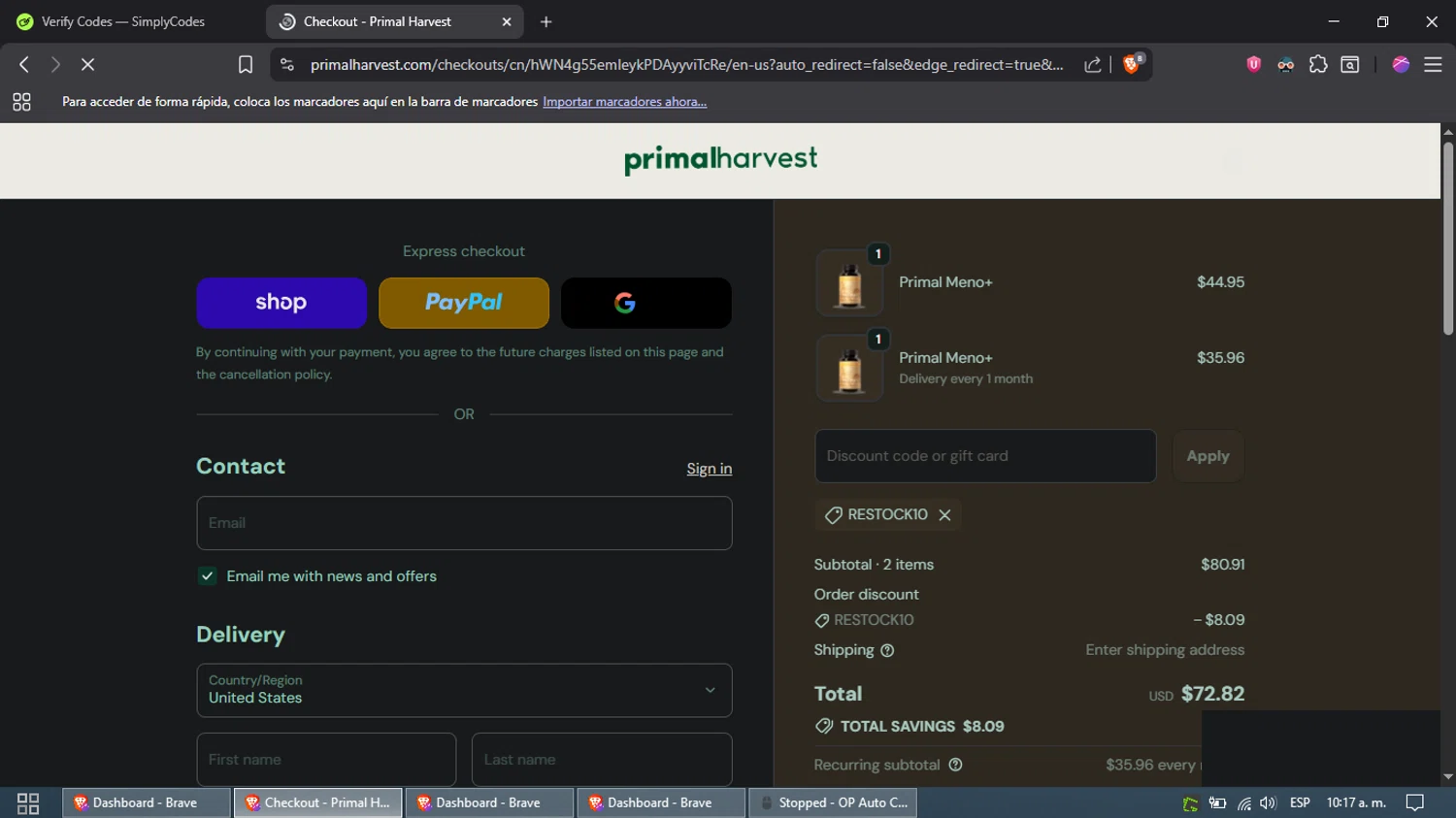Open the notifications center

1415,803
